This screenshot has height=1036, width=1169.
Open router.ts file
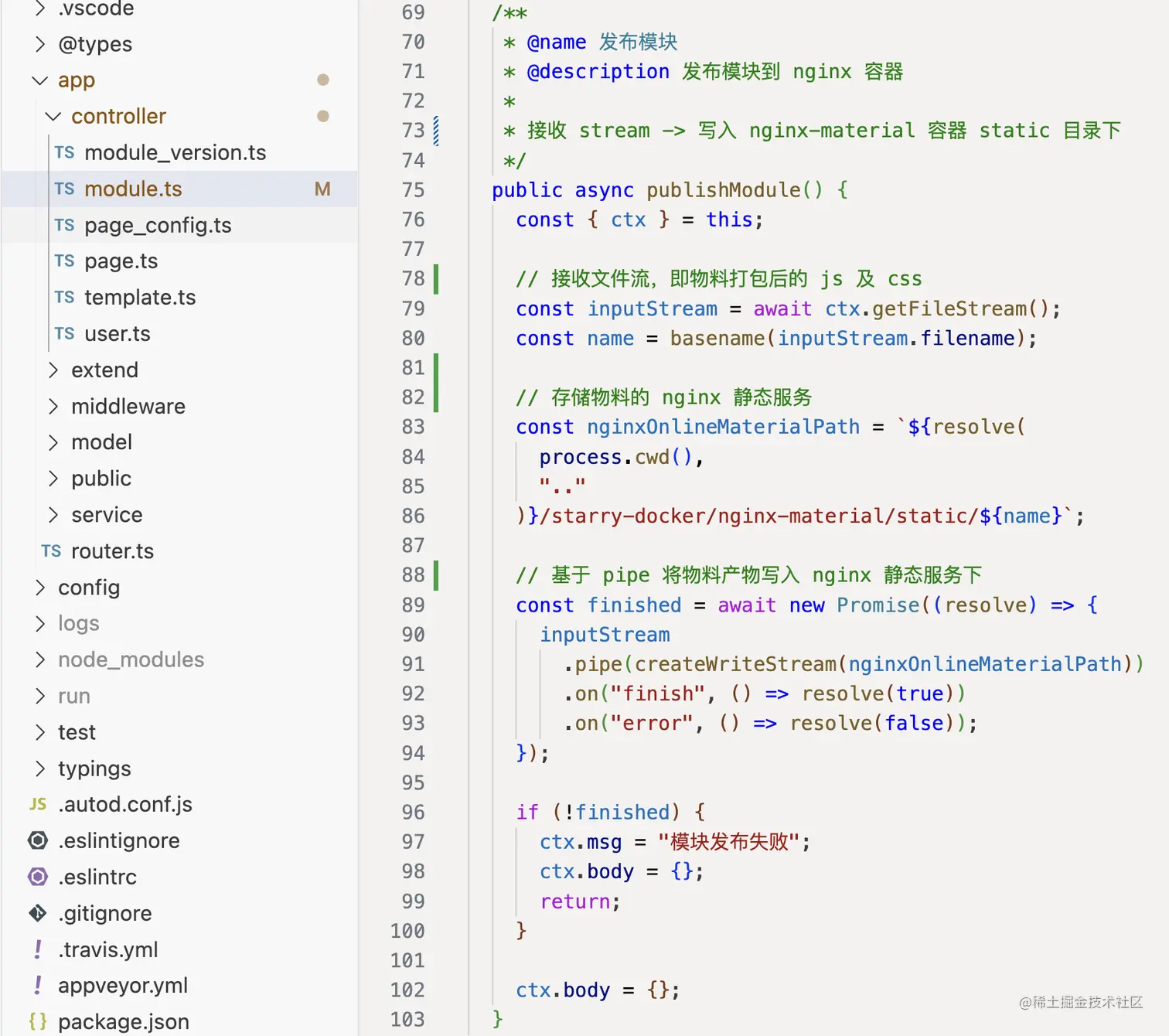(x=113, y=551)
